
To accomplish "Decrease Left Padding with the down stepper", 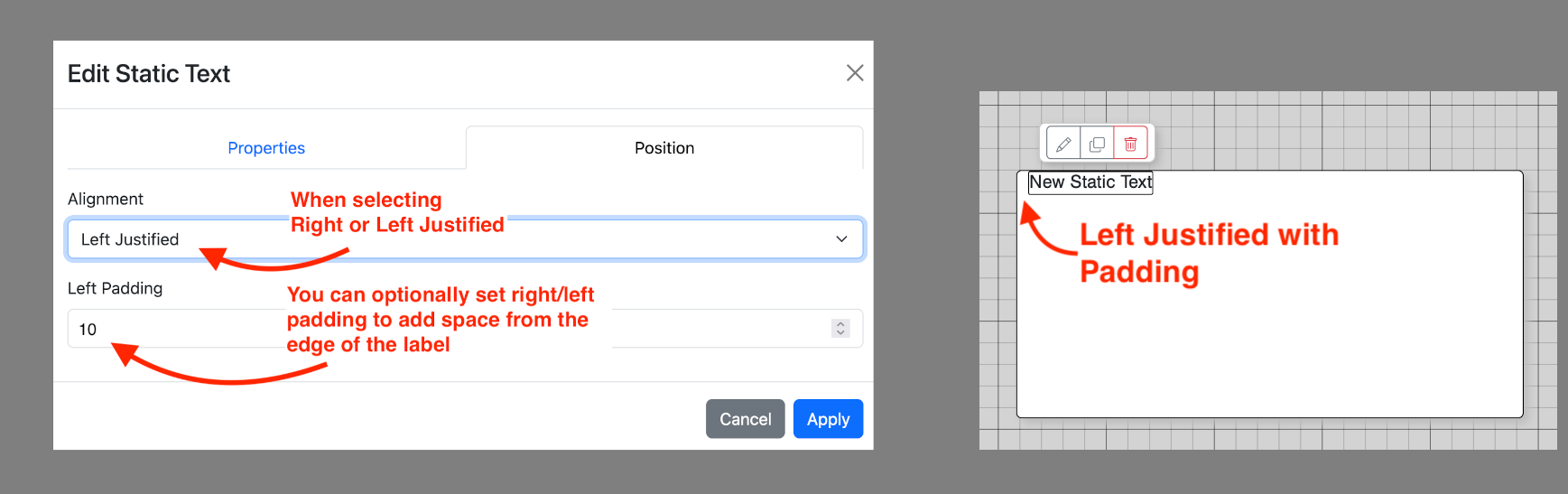I will [840, 333].
